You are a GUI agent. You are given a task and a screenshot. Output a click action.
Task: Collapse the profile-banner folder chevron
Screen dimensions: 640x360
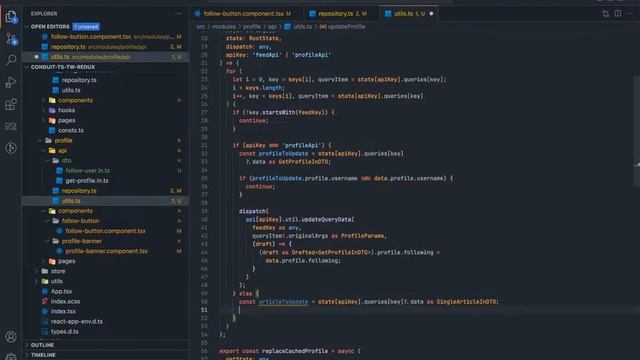(x=47, y=241)
